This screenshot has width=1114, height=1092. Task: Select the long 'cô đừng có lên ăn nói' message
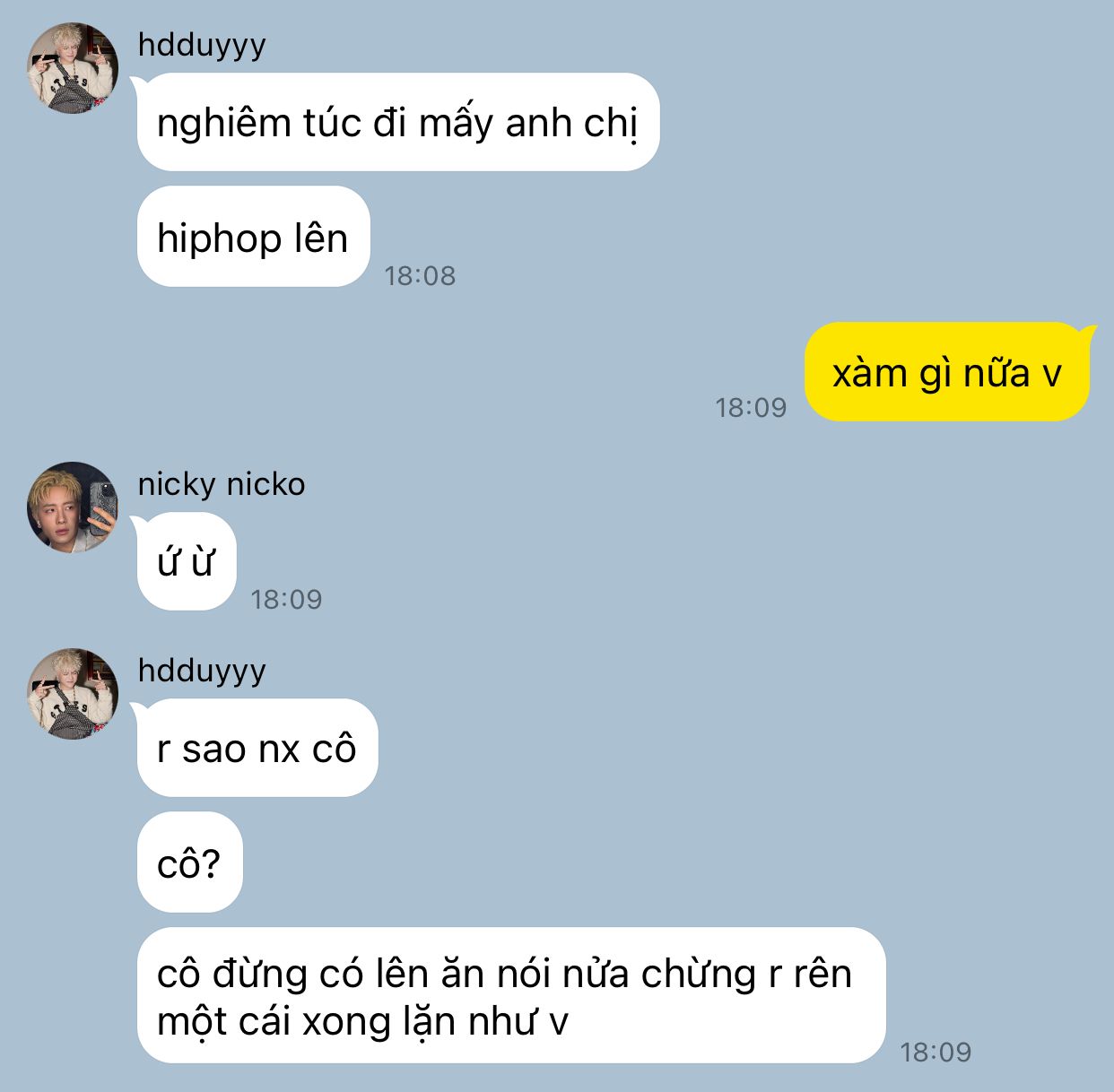click(x=511, y=995)
